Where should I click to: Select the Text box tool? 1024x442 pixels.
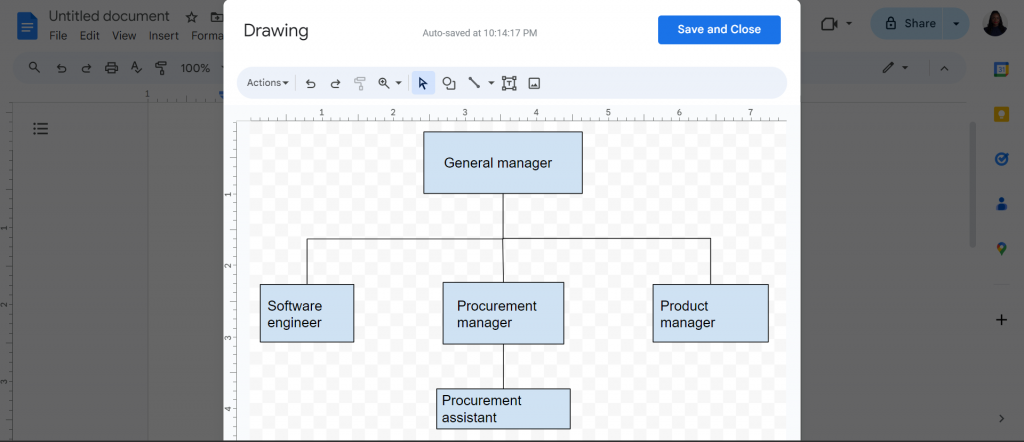(x=509, y=83)
